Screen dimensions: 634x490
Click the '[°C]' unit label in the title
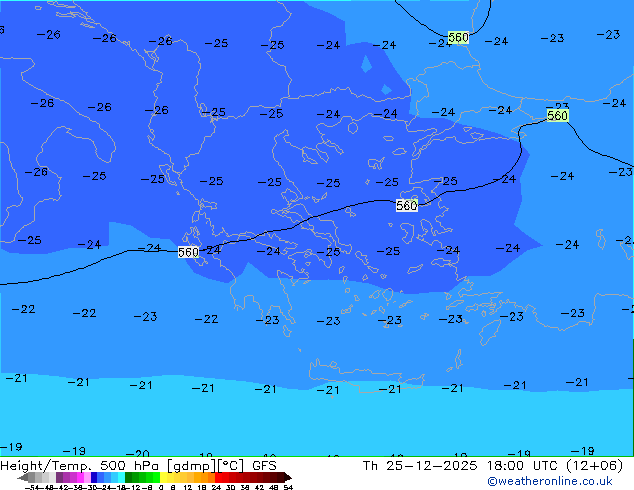(x=231, y=466)
